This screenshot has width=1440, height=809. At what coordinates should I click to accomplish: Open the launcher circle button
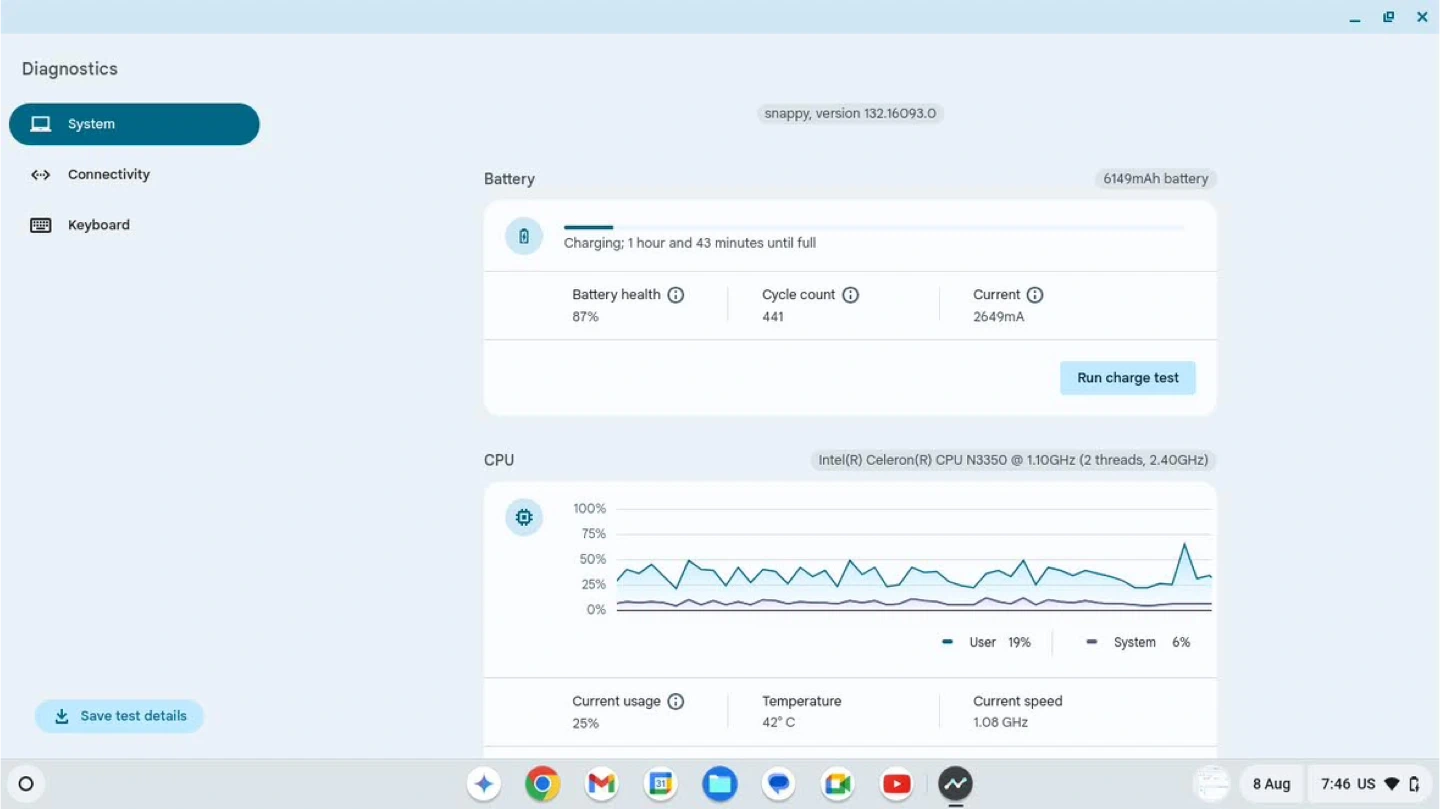[27, 784]
